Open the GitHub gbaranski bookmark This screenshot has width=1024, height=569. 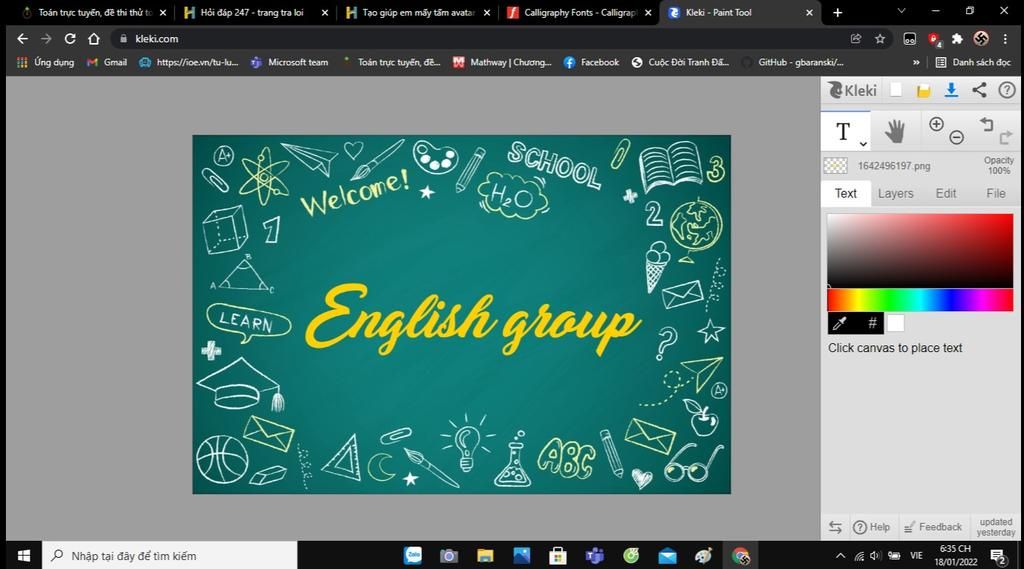(793, 62)
